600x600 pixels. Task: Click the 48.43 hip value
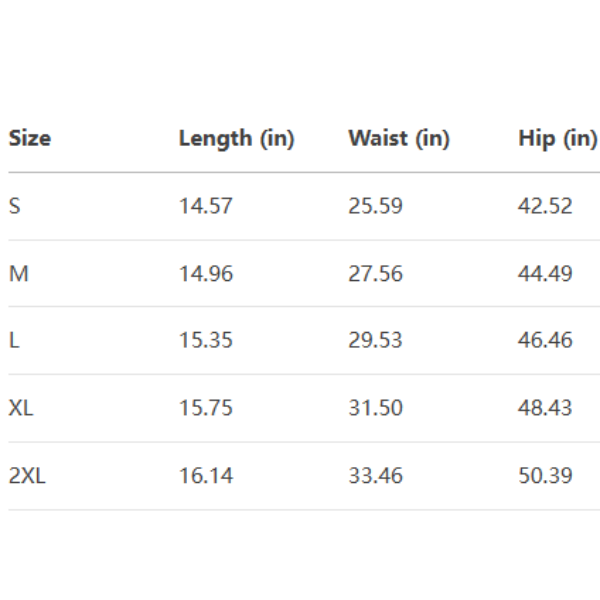[545, 408]
